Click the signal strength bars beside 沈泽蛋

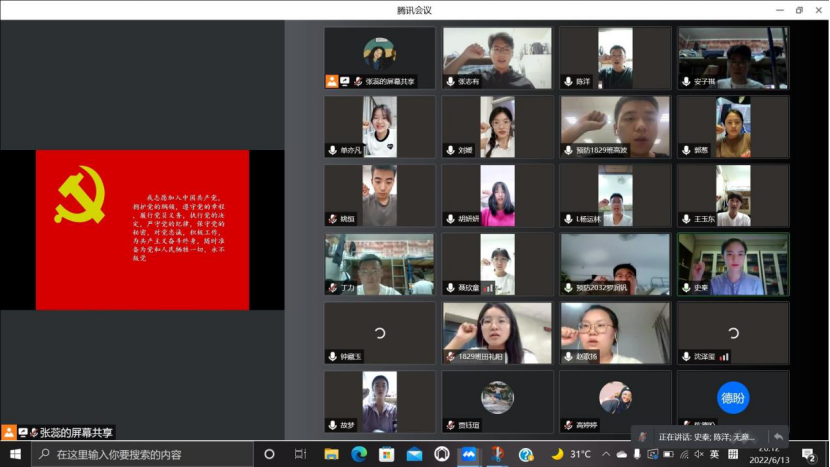(x=724, y=356)
